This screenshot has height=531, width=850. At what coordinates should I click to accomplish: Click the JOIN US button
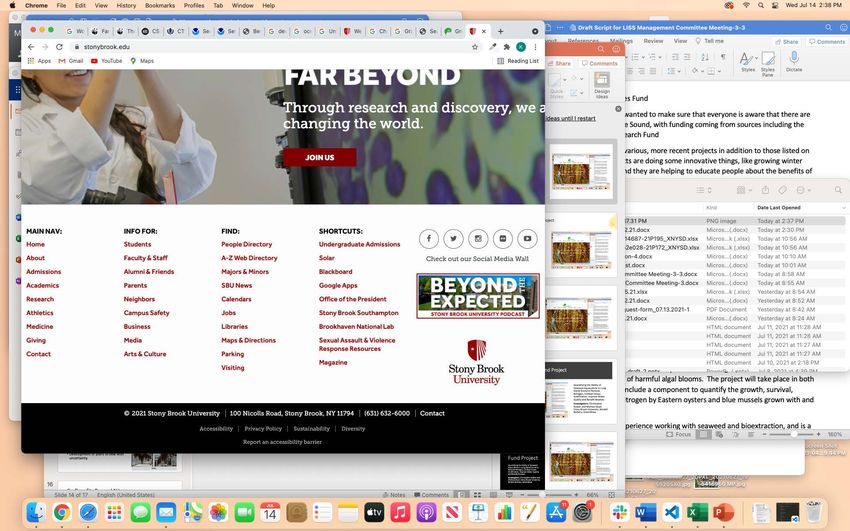click(319, 157)
